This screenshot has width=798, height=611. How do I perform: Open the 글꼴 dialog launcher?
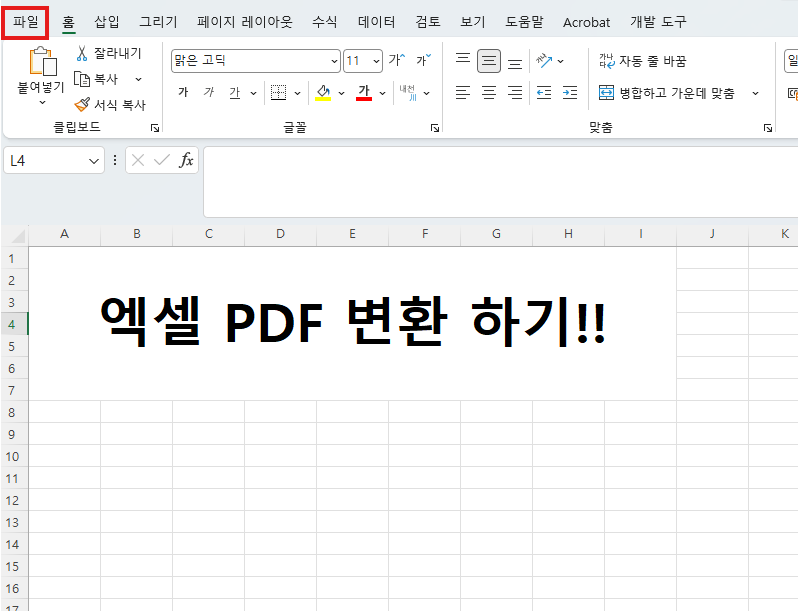point(435,128)
